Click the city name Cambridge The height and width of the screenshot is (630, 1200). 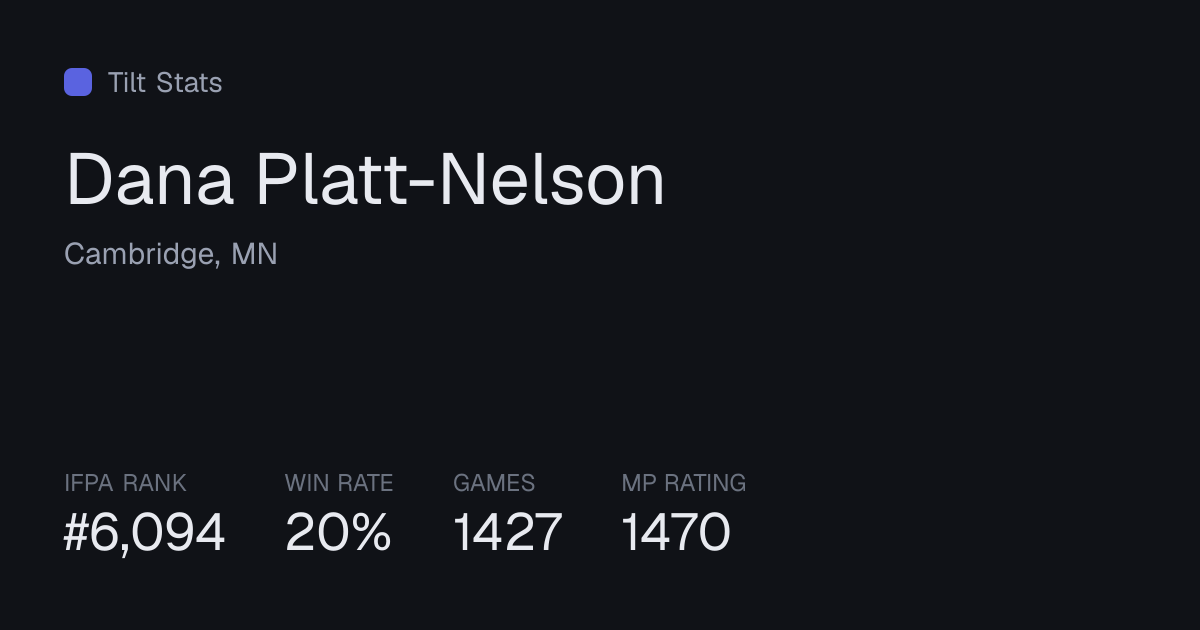(x=140, y=255)
